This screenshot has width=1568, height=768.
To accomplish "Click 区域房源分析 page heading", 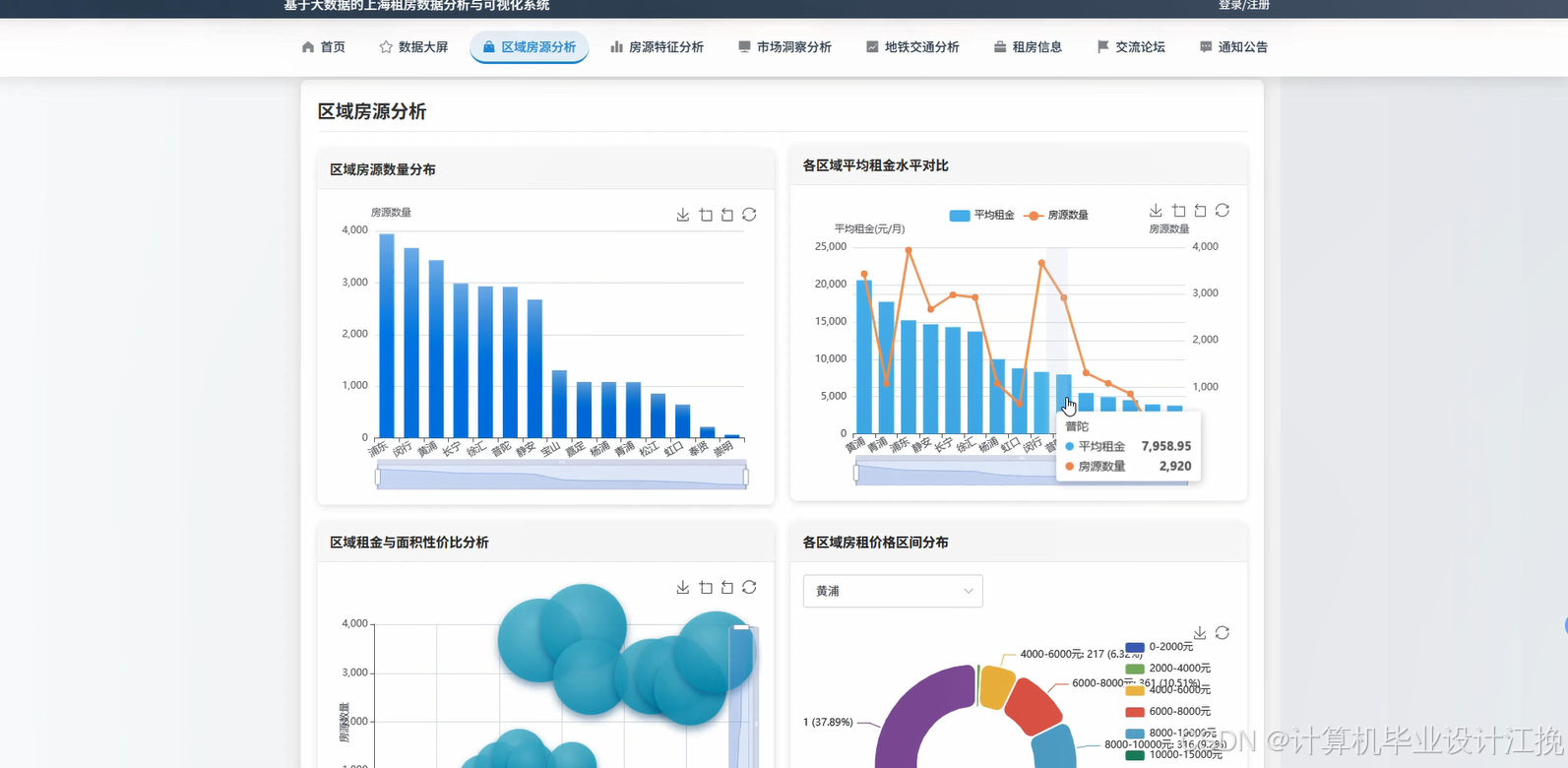I will pyautogui.click(x=372, y=111).
